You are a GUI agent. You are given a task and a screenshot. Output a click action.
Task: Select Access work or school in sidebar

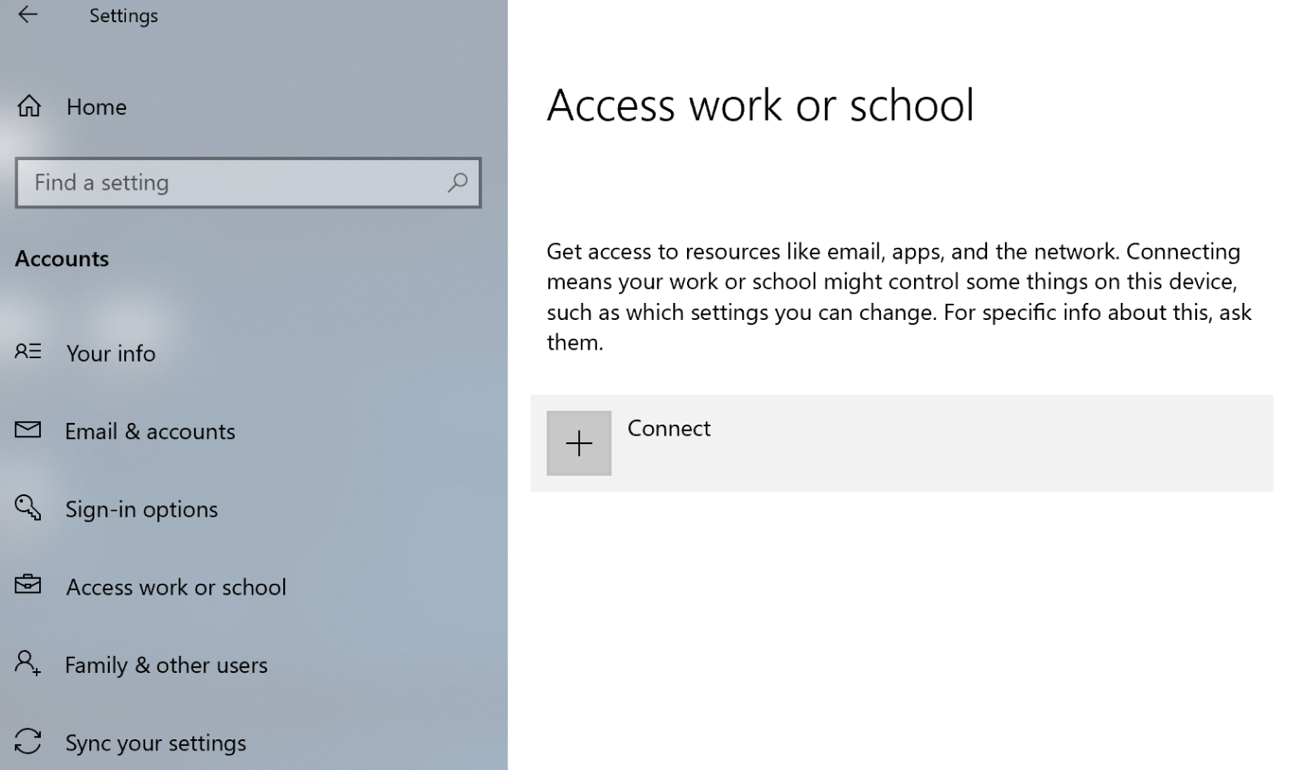pos(176,587)
